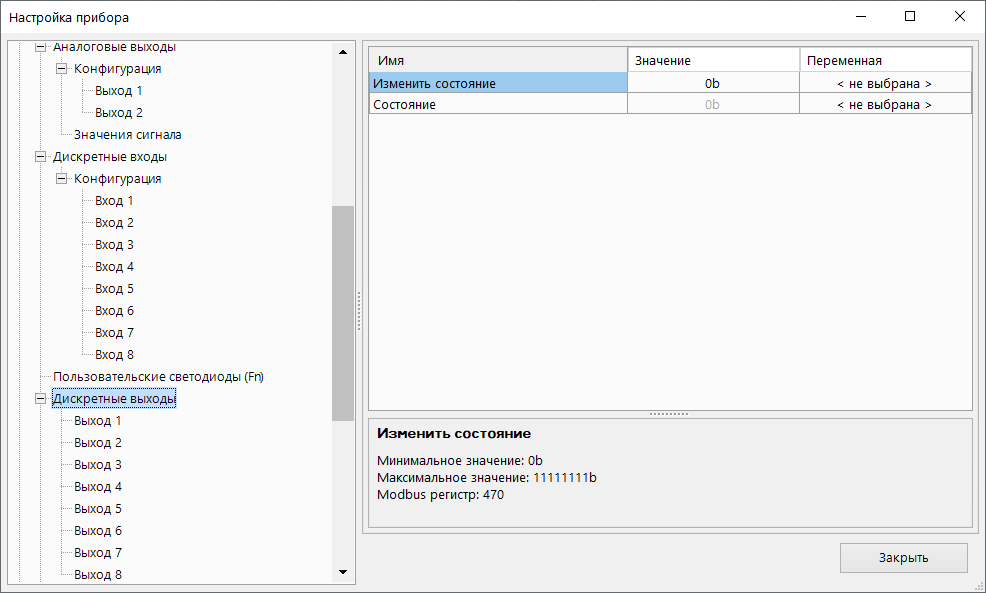Edit the Изменить состояние value cell
The height and width of the screenshot is (593, 986).
712,84
